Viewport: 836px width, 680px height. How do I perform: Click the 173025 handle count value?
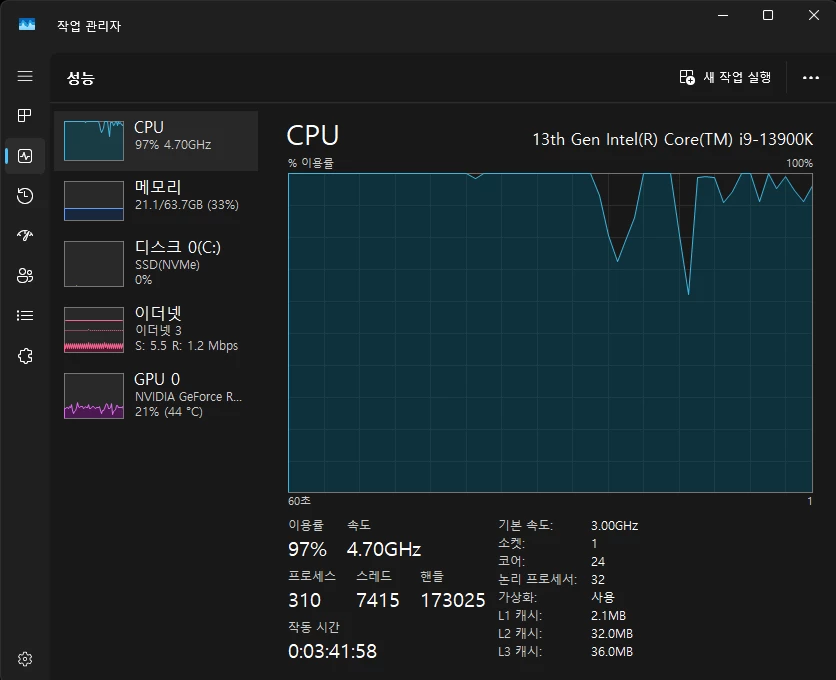coord(453,601)
